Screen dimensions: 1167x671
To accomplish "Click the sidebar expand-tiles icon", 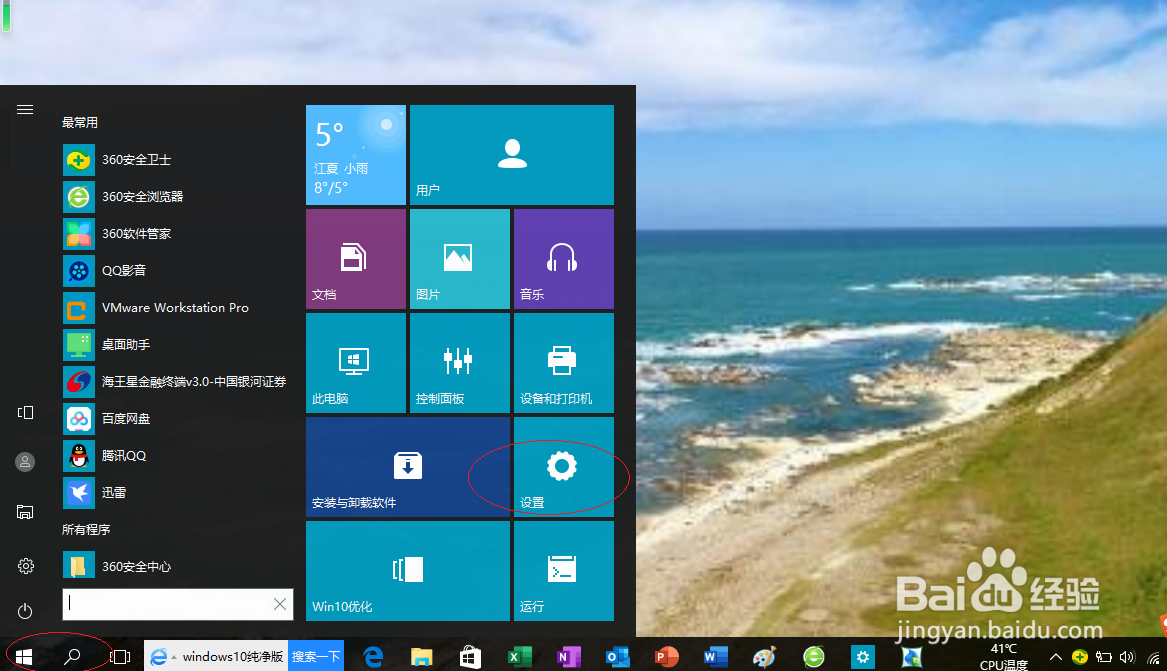I will coord(25,413).
